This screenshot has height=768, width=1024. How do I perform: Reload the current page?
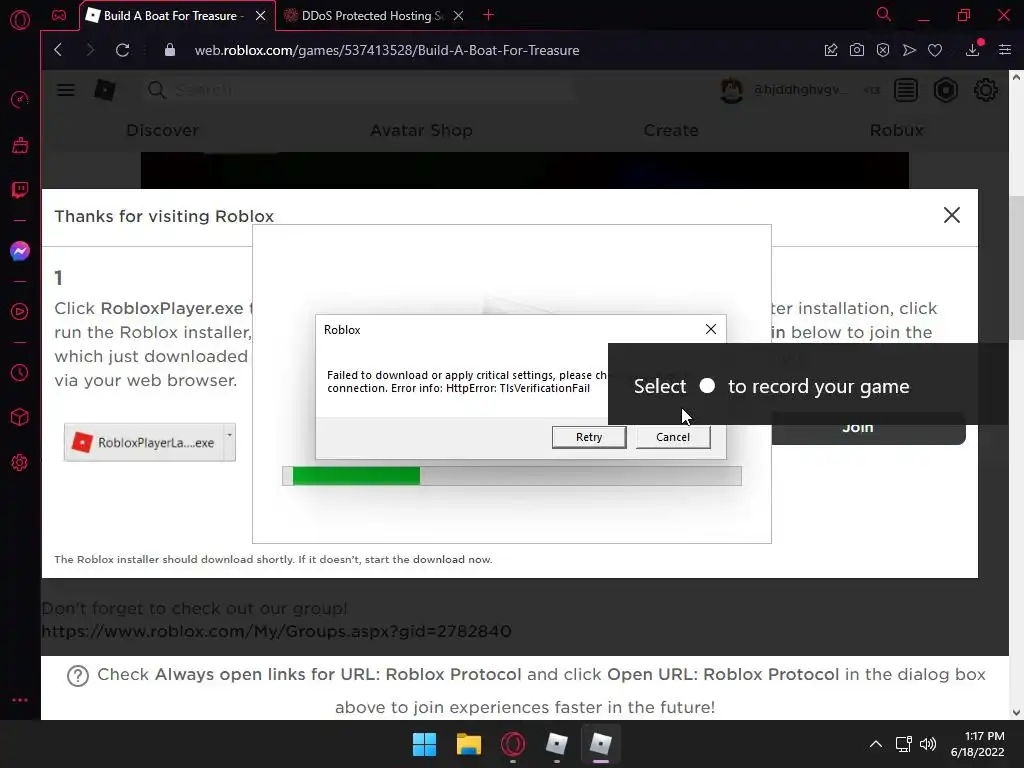[x=122, y=50]
